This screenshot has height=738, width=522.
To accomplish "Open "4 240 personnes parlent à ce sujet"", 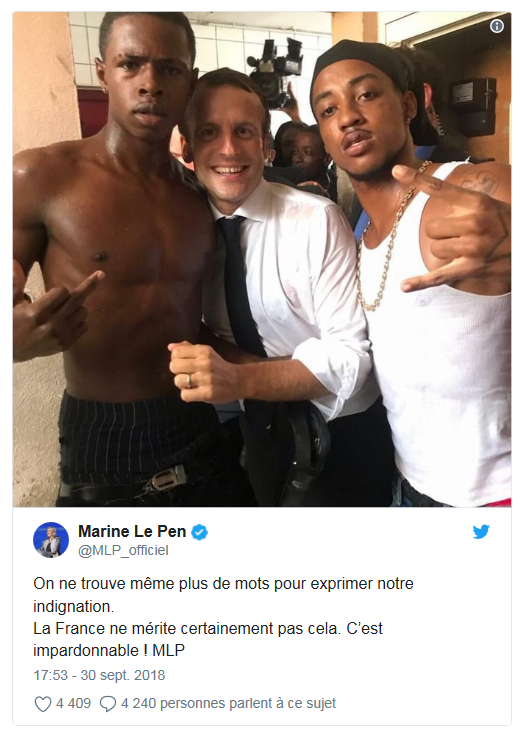I will click(x=228, y=704).
